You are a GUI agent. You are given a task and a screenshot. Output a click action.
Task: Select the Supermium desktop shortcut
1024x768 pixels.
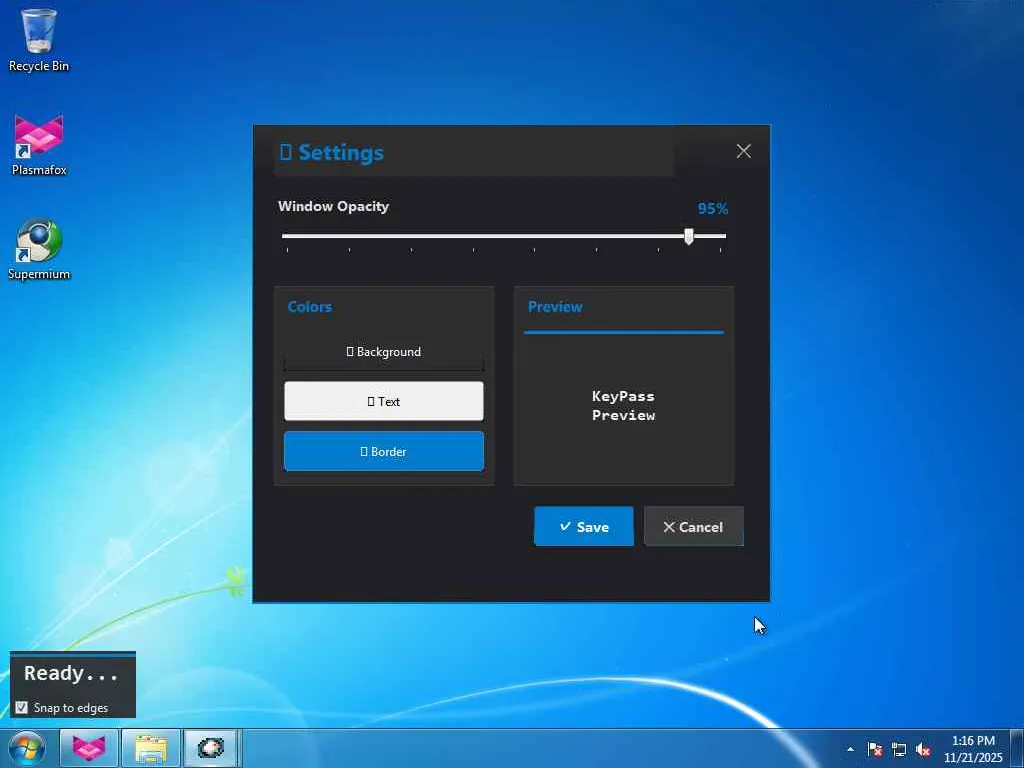click(39, 249)
